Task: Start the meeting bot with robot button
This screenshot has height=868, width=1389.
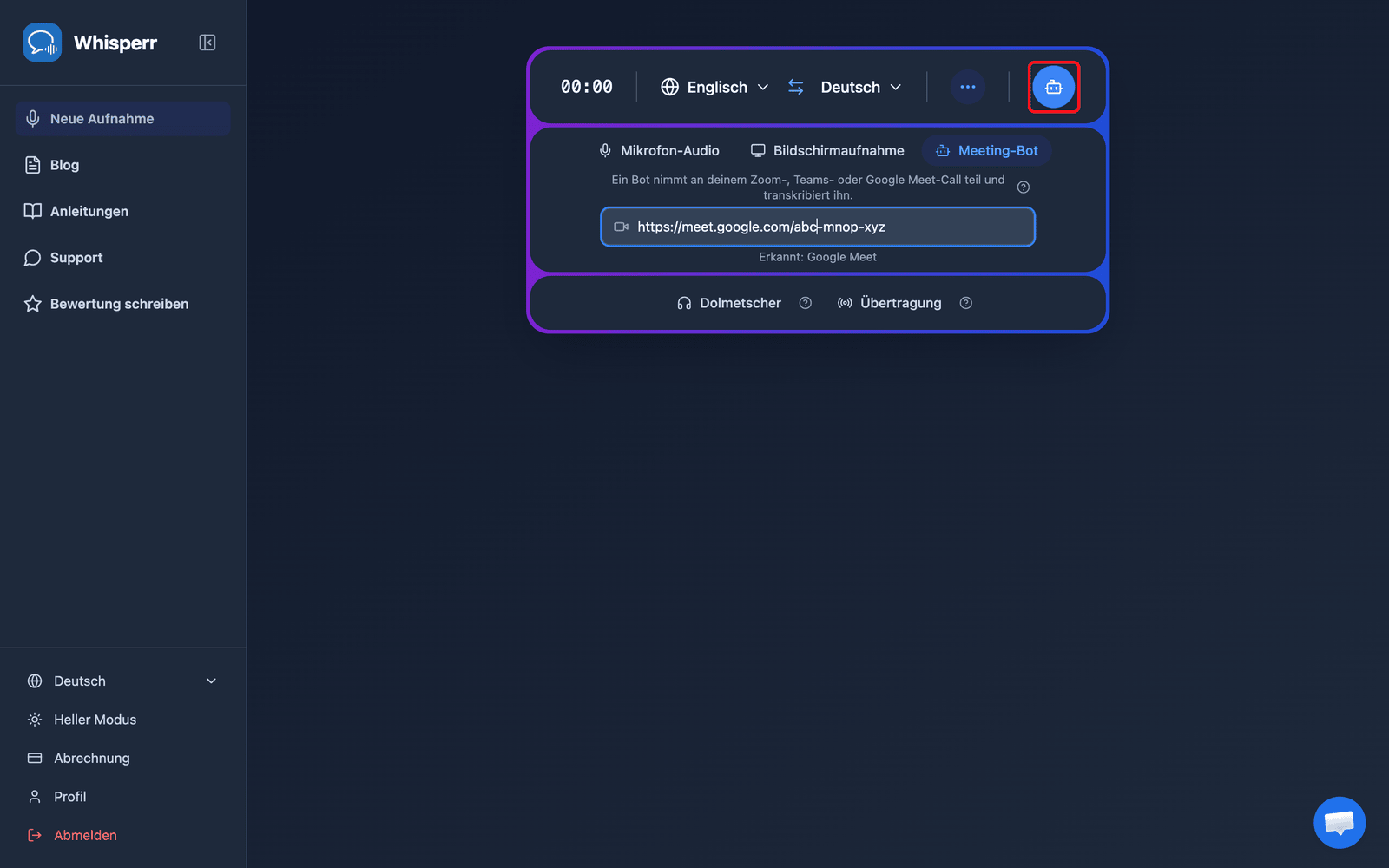Action: click(x=1054, y=87)
